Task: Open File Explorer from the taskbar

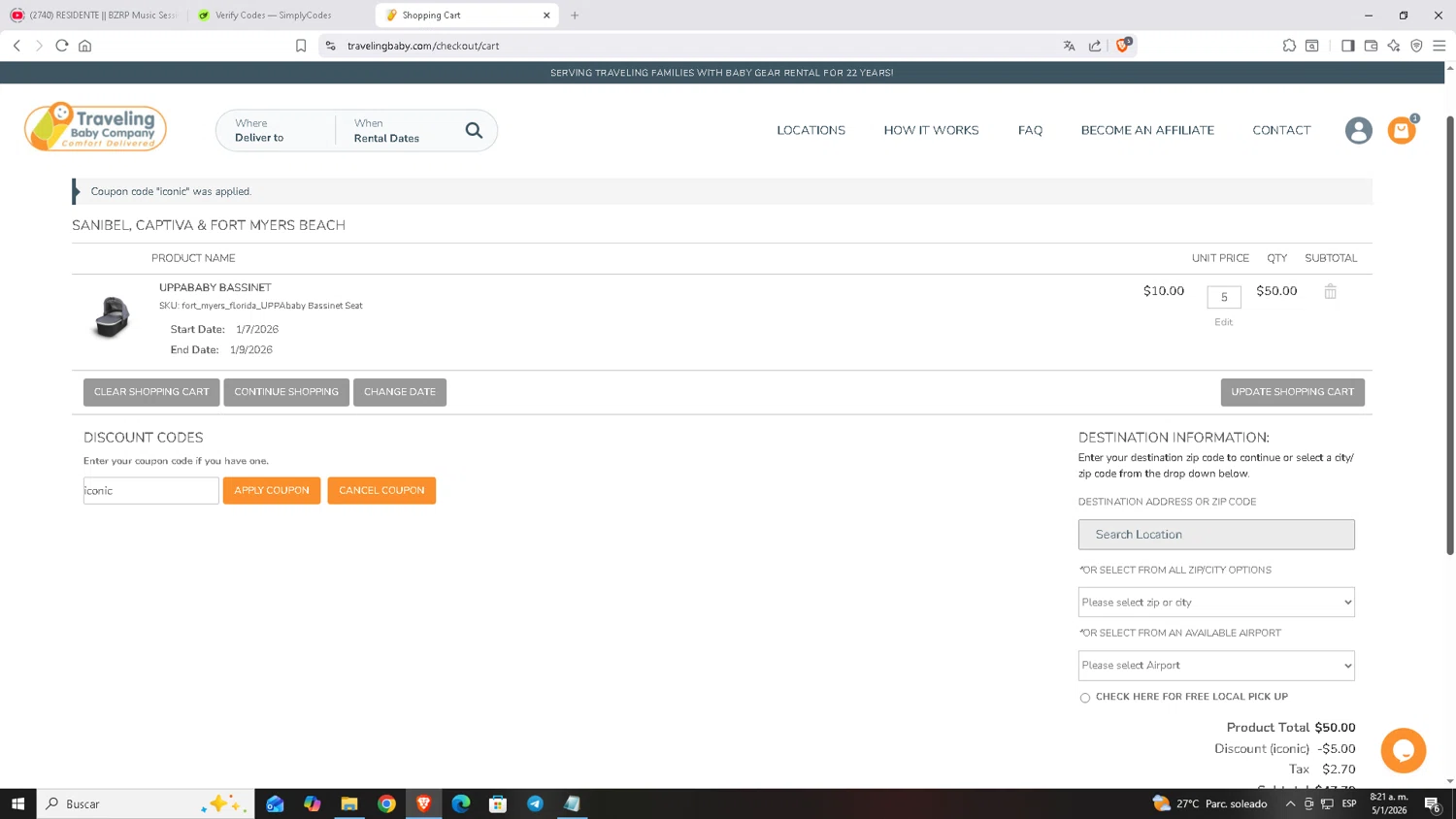Action: 349,803
